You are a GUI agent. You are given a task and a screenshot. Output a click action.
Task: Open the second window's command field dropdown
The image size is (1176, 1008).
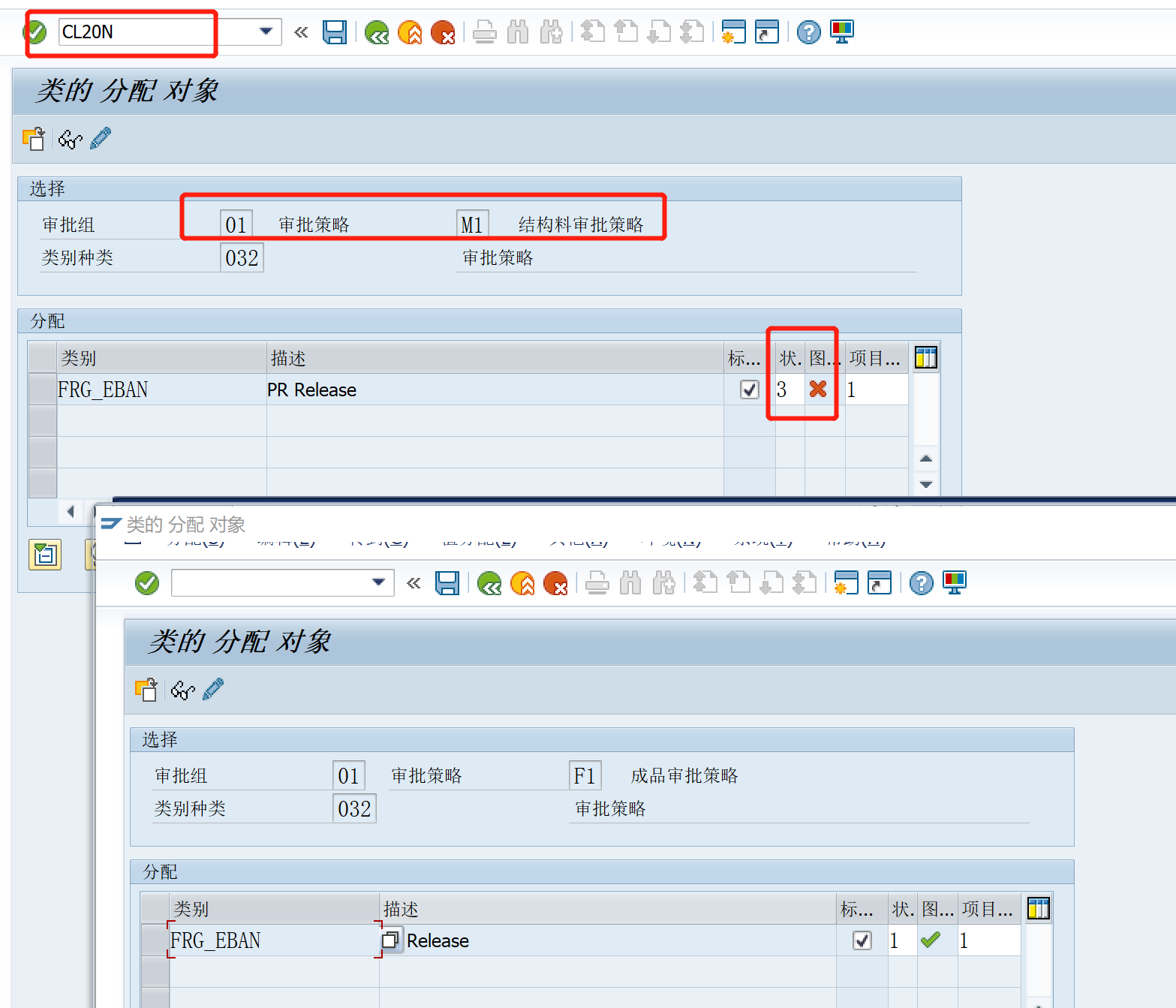pyautogui.click(x=377, y=582)
